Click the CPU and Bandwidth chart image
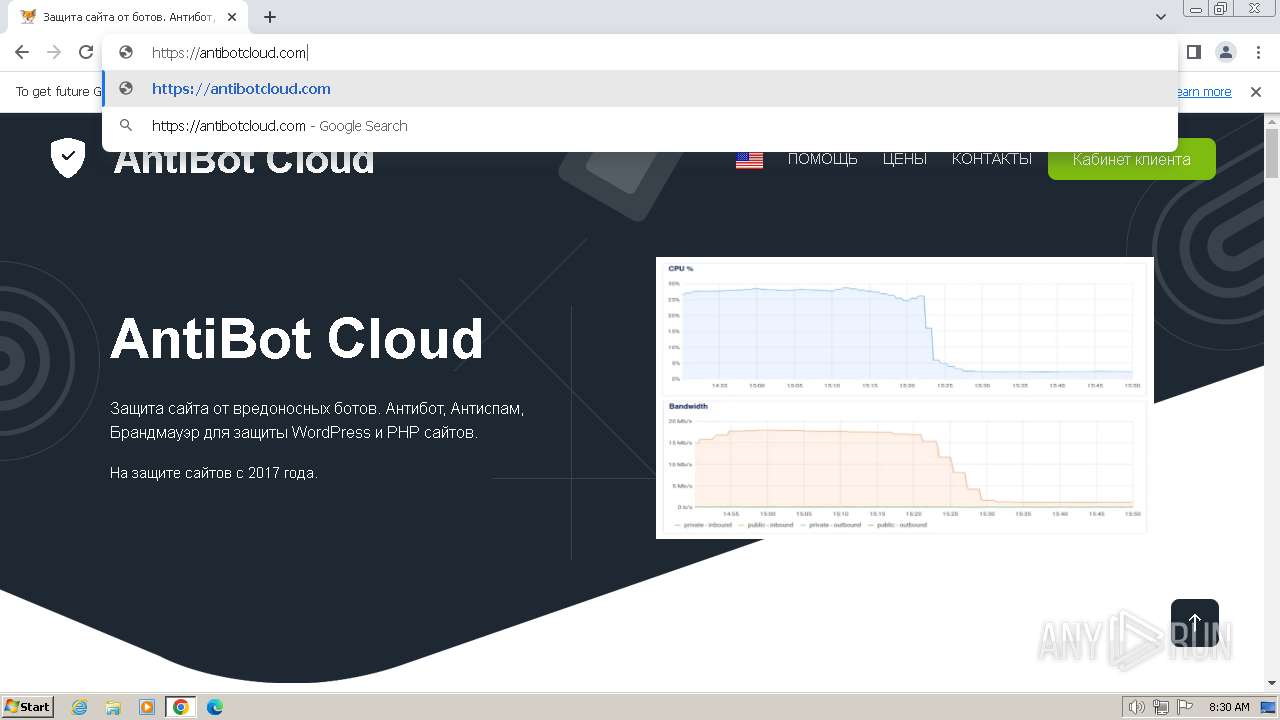The width and height of the screenshot is (1280, 720). tap(905, 398)
